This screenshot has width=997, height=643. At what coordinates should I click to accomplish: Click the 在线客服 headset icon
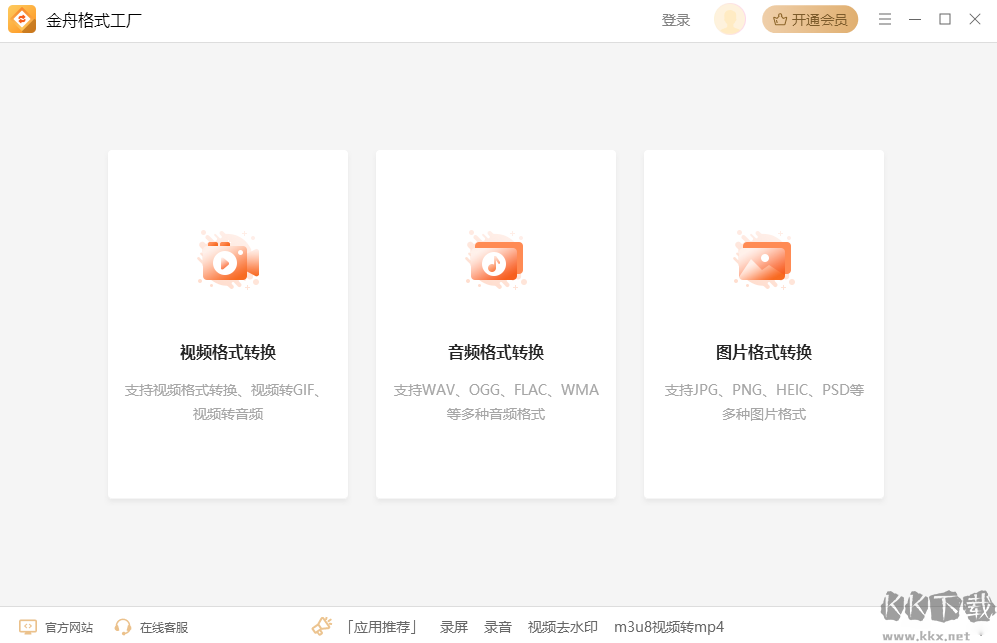pyautogui.click(x=122, y=626)
